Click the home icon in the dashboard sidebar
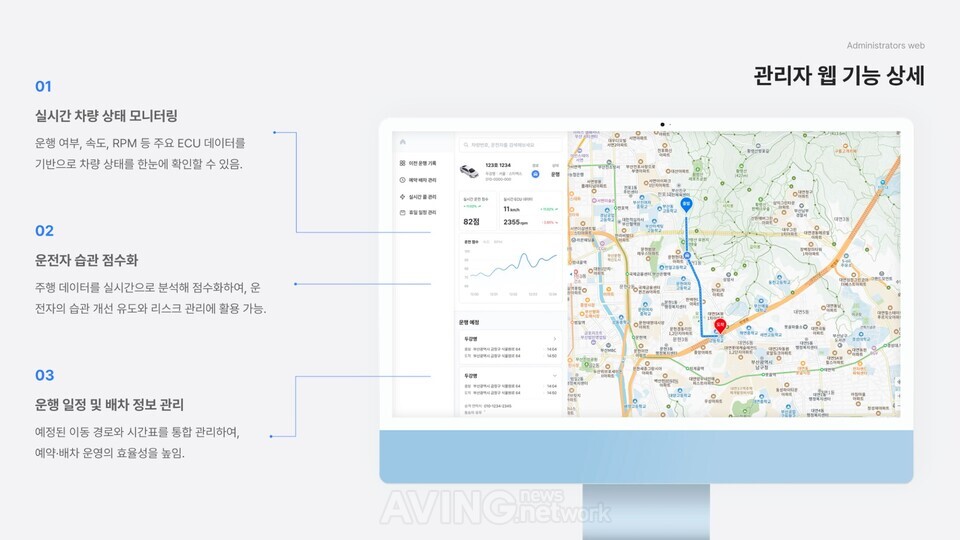This screenshot has width=960, height=540. [403, 142]
